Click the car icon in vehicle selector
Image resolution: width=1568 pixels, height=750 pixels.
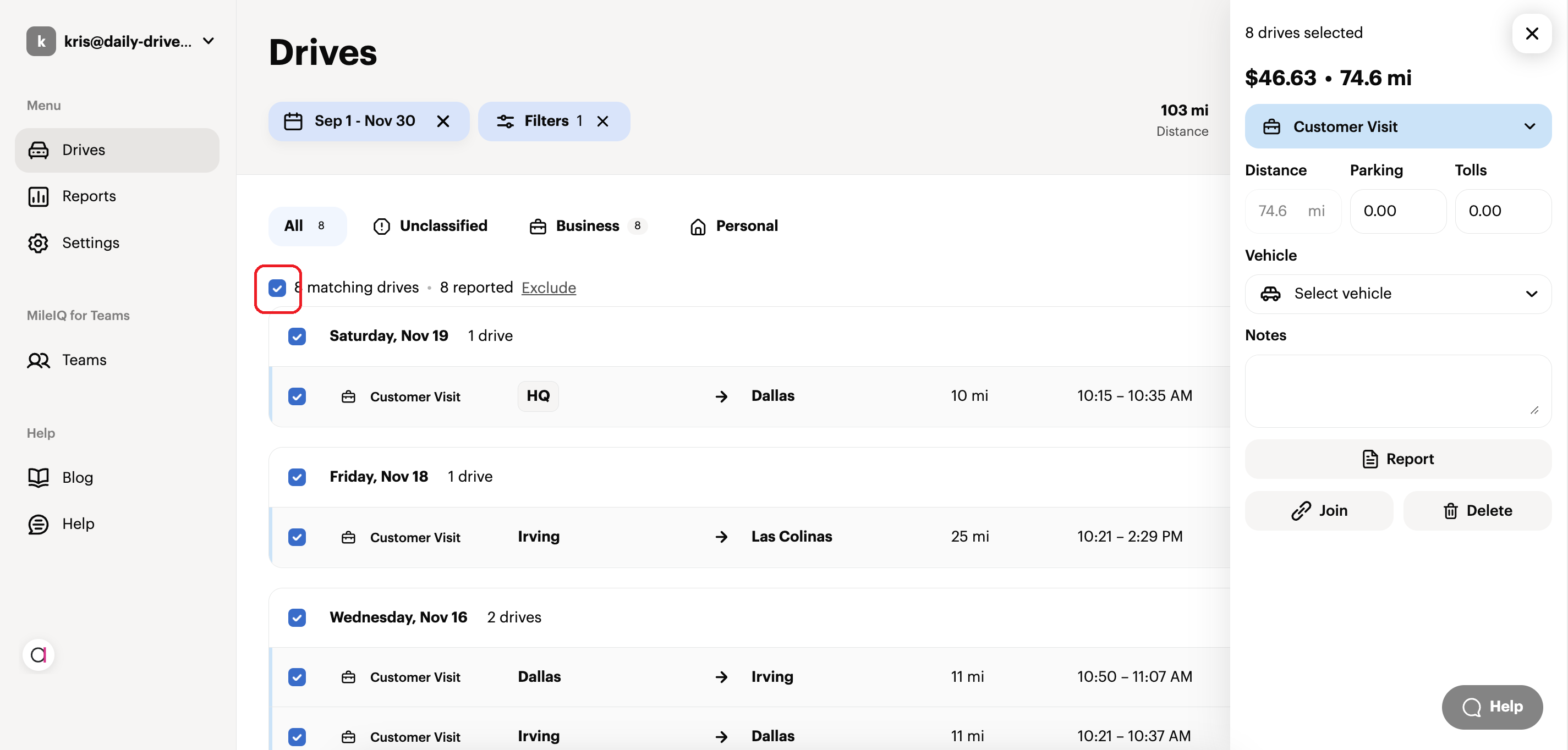(1270, 294)
